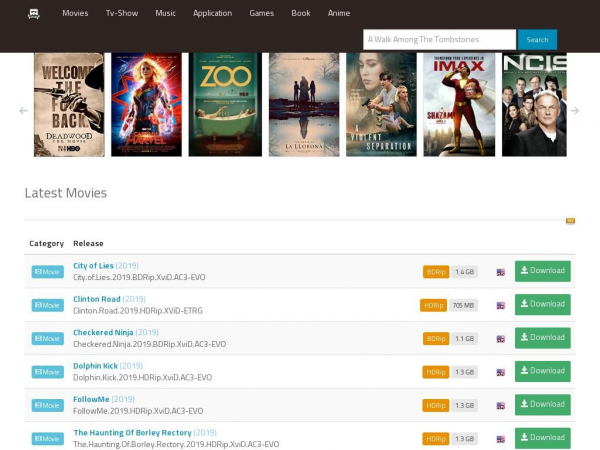This screenshot has width=600, height=450.
Task: Open the Anime category
Action: click(339, 13)
